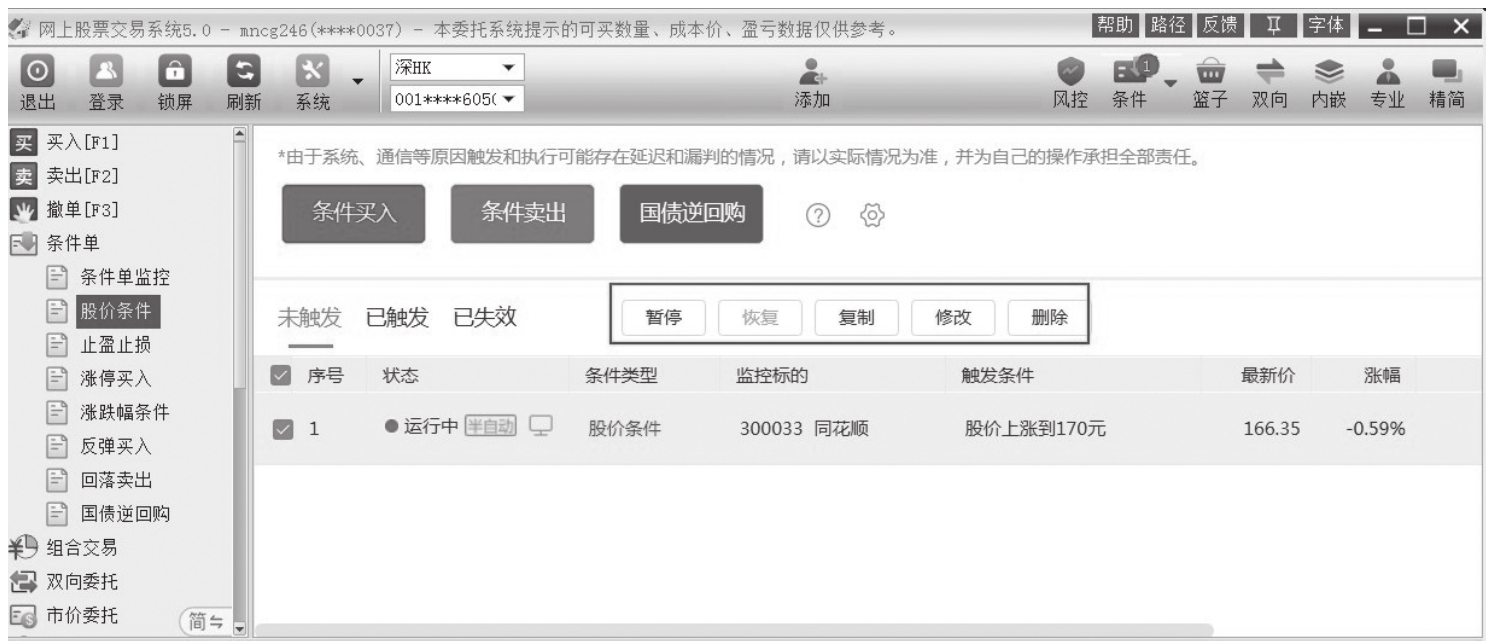Click the 最新价 column header

pos(1267,376)
